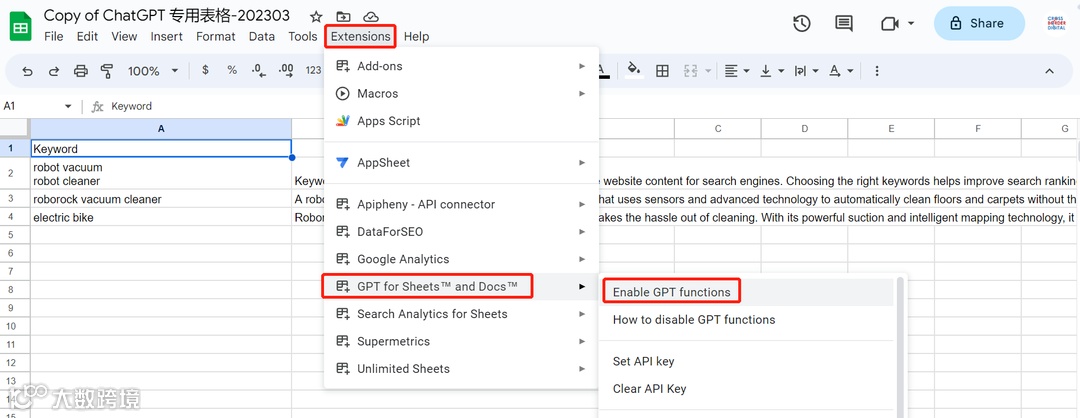Open the Tools menu
1080x418 pixels.
coord(302,36)
